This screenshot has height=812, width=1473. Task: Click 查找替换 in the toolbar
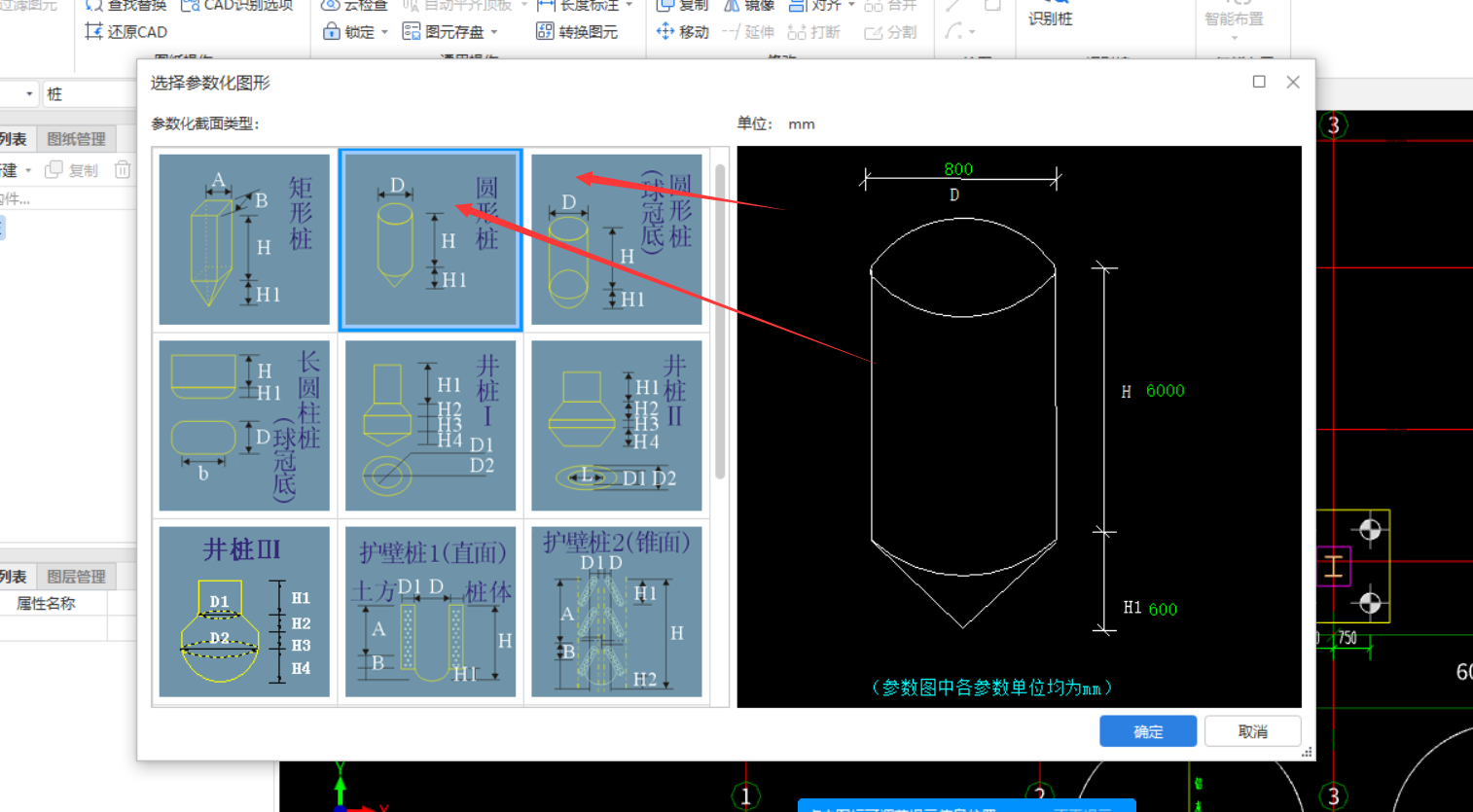pyautogui.click(x=126, y=5)
